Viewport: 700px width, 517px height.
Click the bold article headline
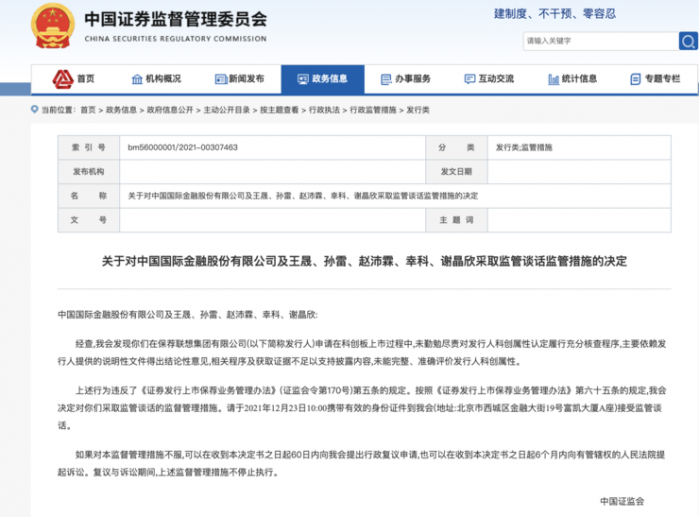(364, 261)
